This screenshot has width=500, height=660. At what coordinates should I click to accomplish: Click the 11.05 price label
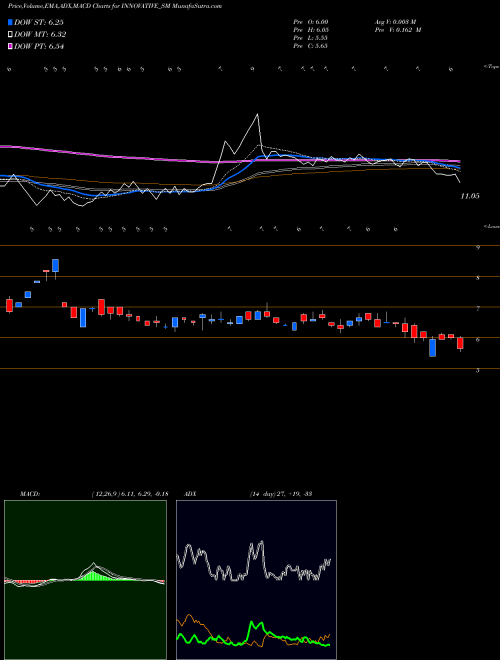tap(470, 196)
